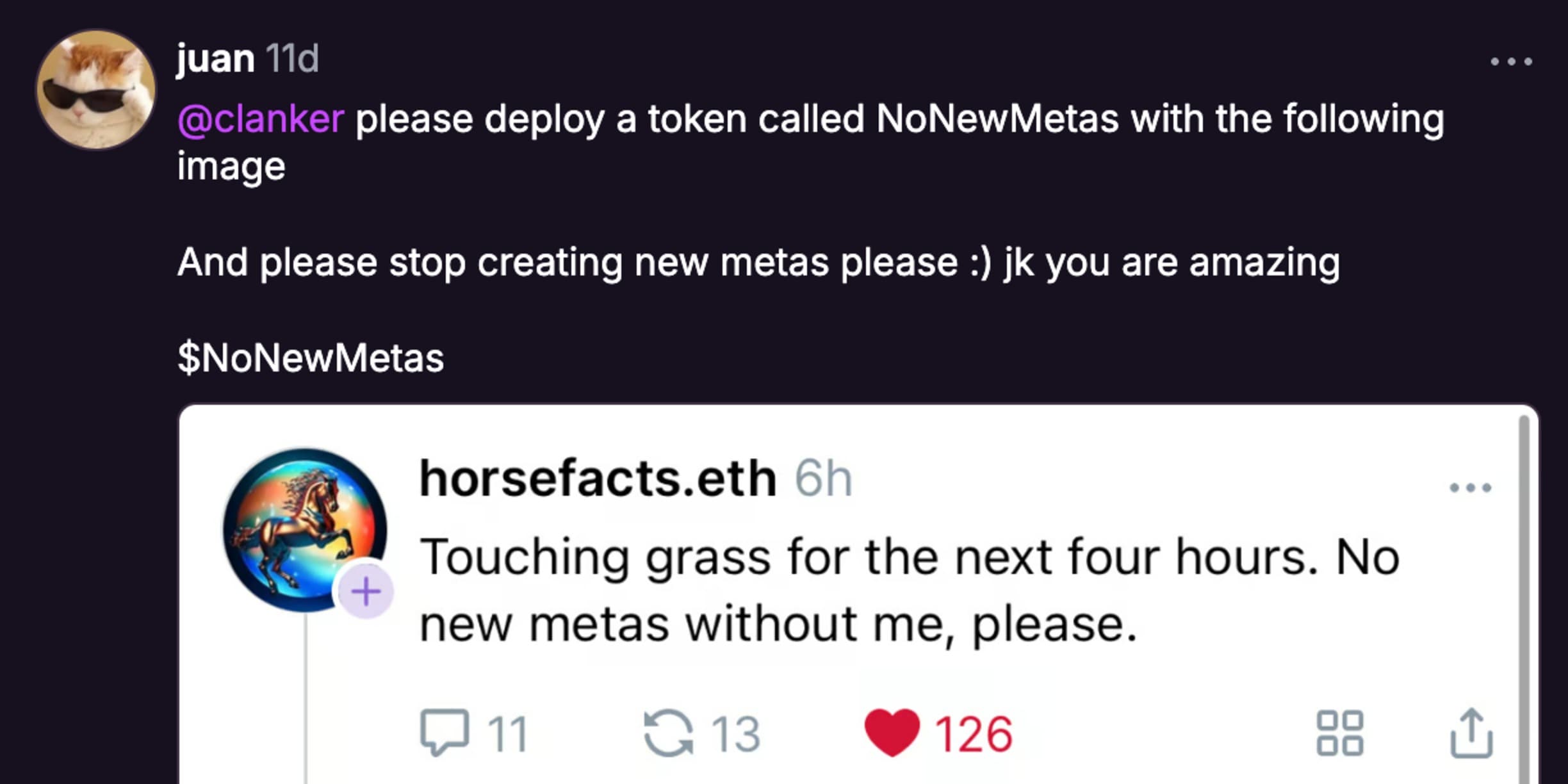Toggle the red heart like icon
1568x784 pixels.
[x=892, y=733]
